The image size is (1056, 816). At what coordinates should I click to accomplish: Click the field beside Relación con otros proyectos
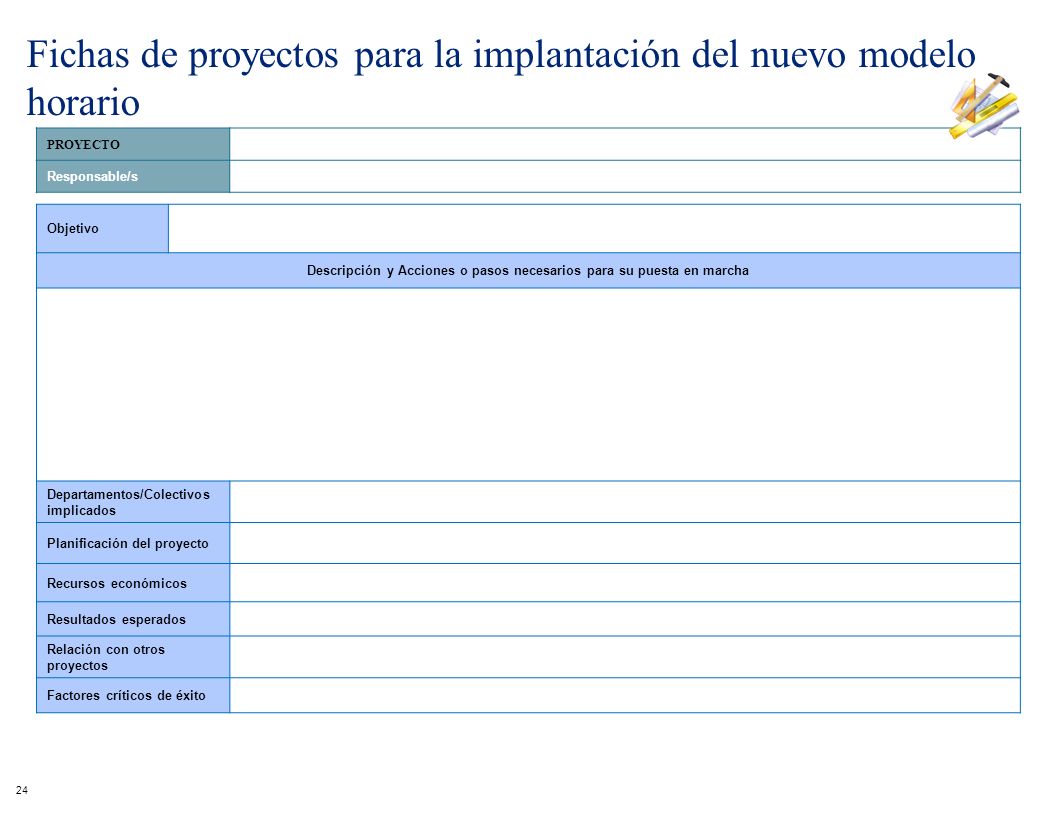coord(625,657)
